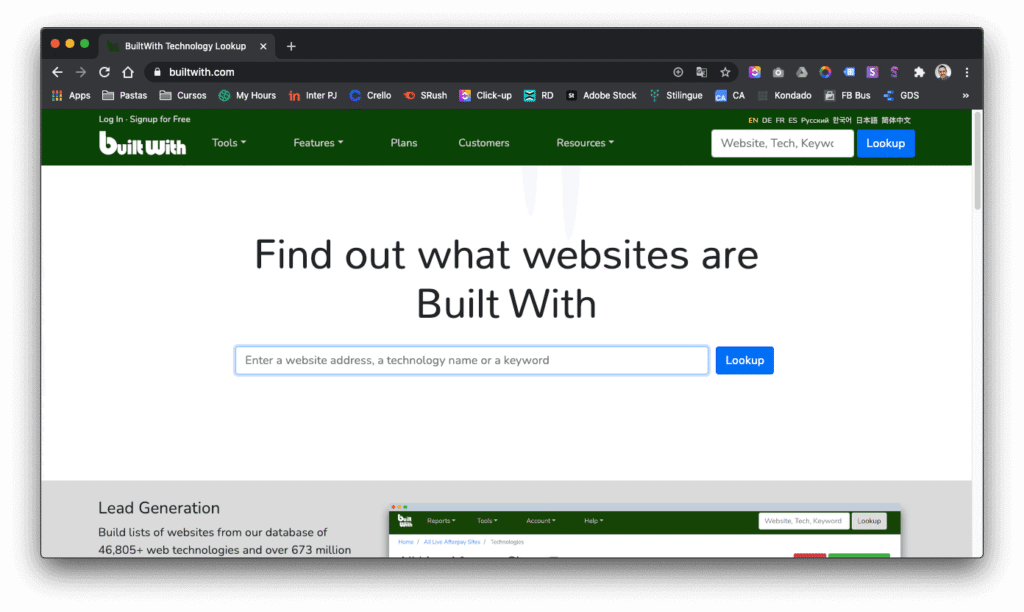The width and height of the screenshot is (1024, 612).
Task: Switch site language to ES
Action: click(x=792, y=120)
